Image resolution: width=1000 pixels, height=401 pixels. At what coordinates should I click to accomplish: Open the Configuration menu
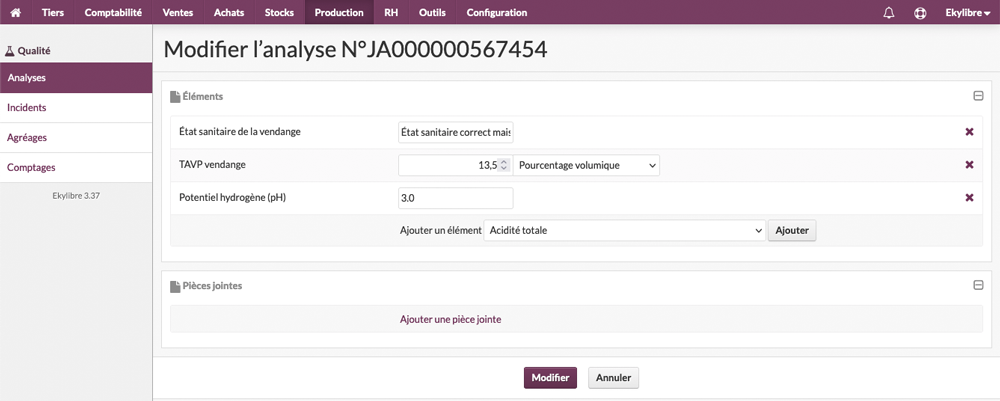coord(497,12)
